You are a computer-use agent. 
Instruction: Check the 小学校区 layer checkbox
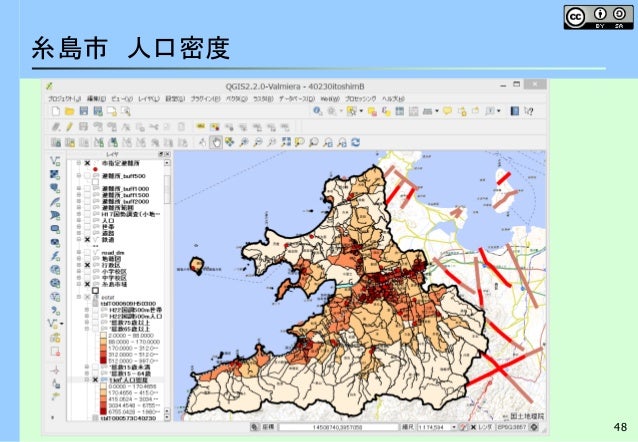click(87, 271)
